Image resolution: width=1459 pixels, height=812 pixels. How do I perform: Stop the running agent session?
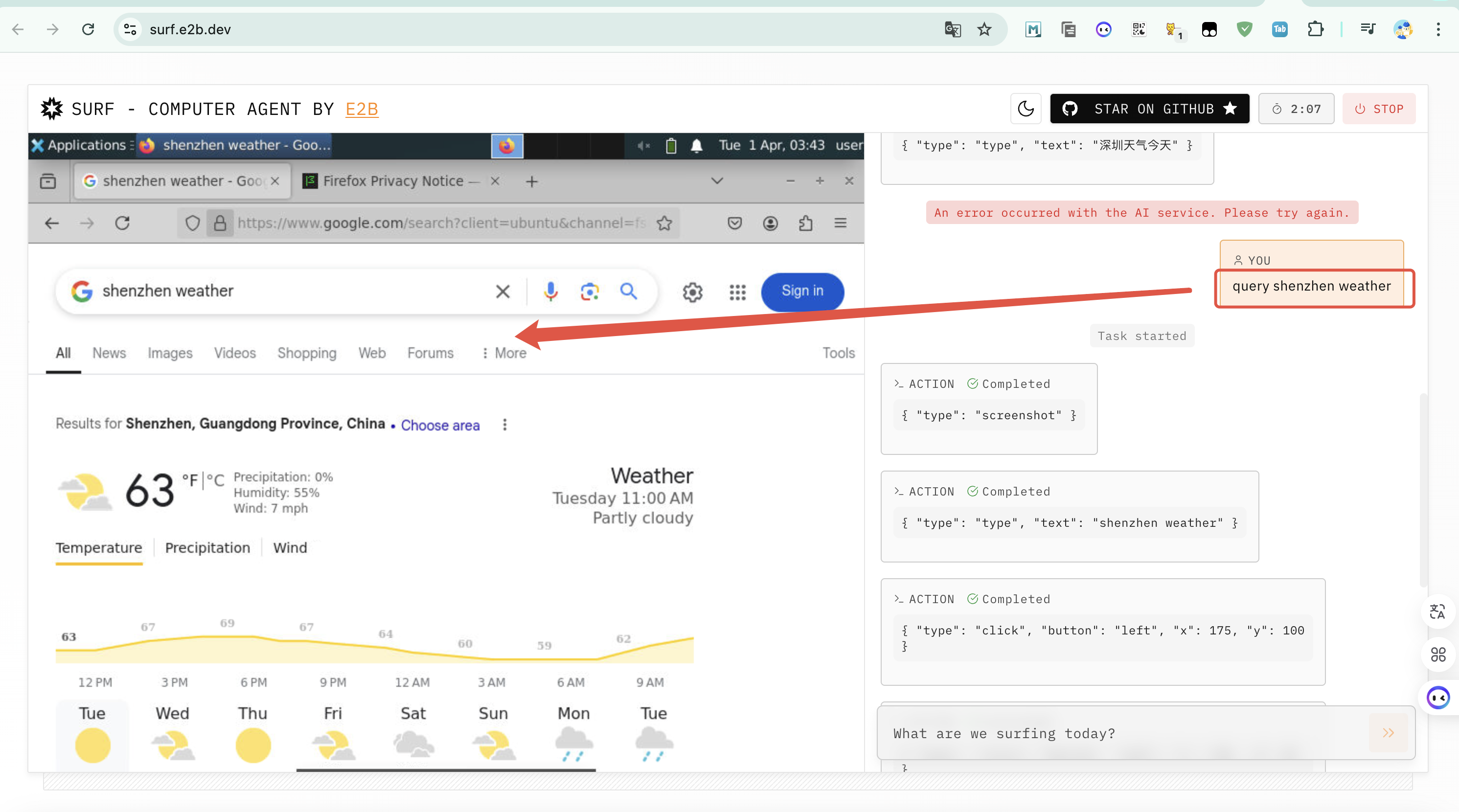[1379, 109]
